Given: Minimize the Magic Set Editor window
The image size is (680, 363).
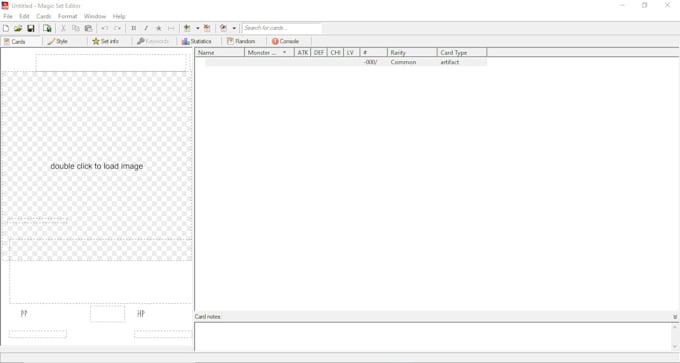Looking at the screenshot, I should pyautogui.click(x=622, y=6).
